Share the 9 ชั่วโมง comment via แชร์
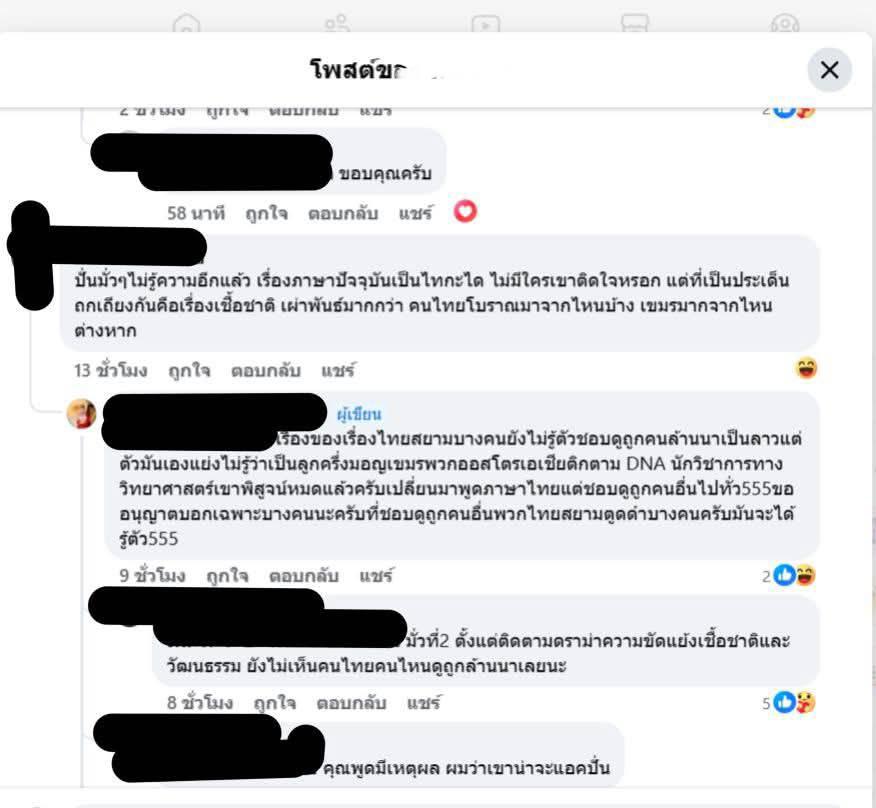Image resolution: width=876 pixels, height=808 pixels. (x=376, y=576)
